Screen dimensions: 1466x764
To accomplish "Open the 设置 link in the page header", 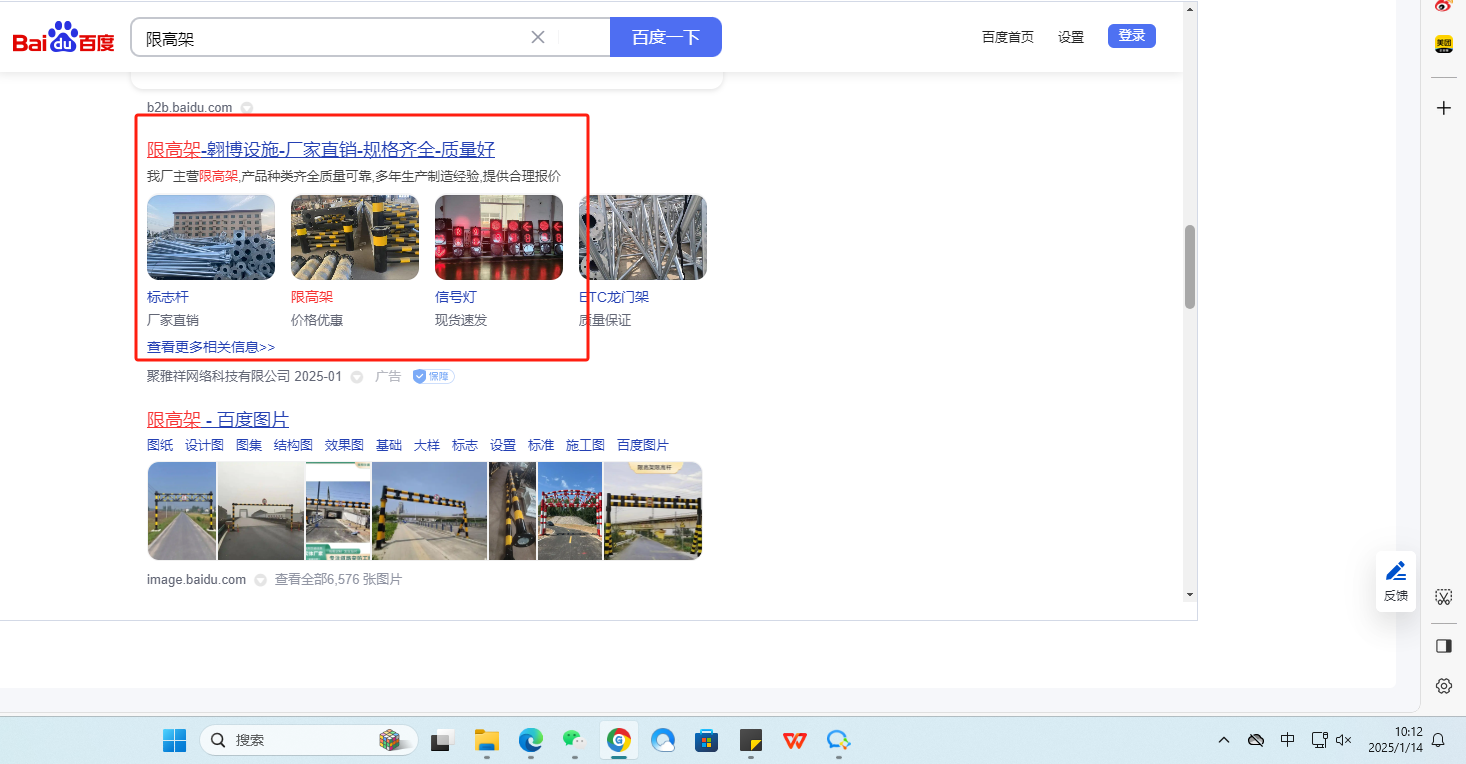I will (1071, 37).
